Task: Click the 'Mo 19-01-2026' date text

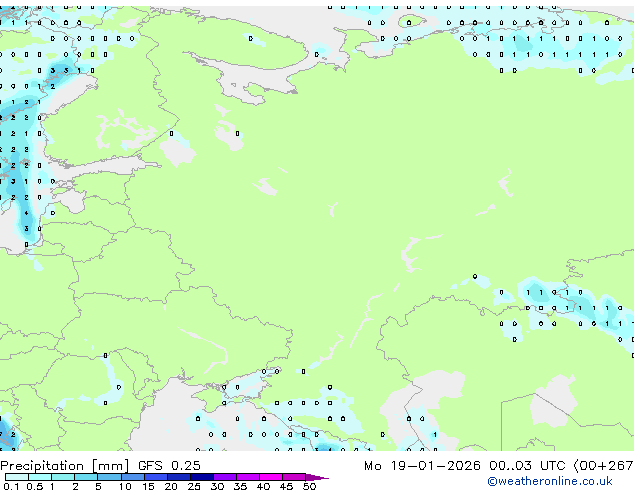Action: point(422,466)
